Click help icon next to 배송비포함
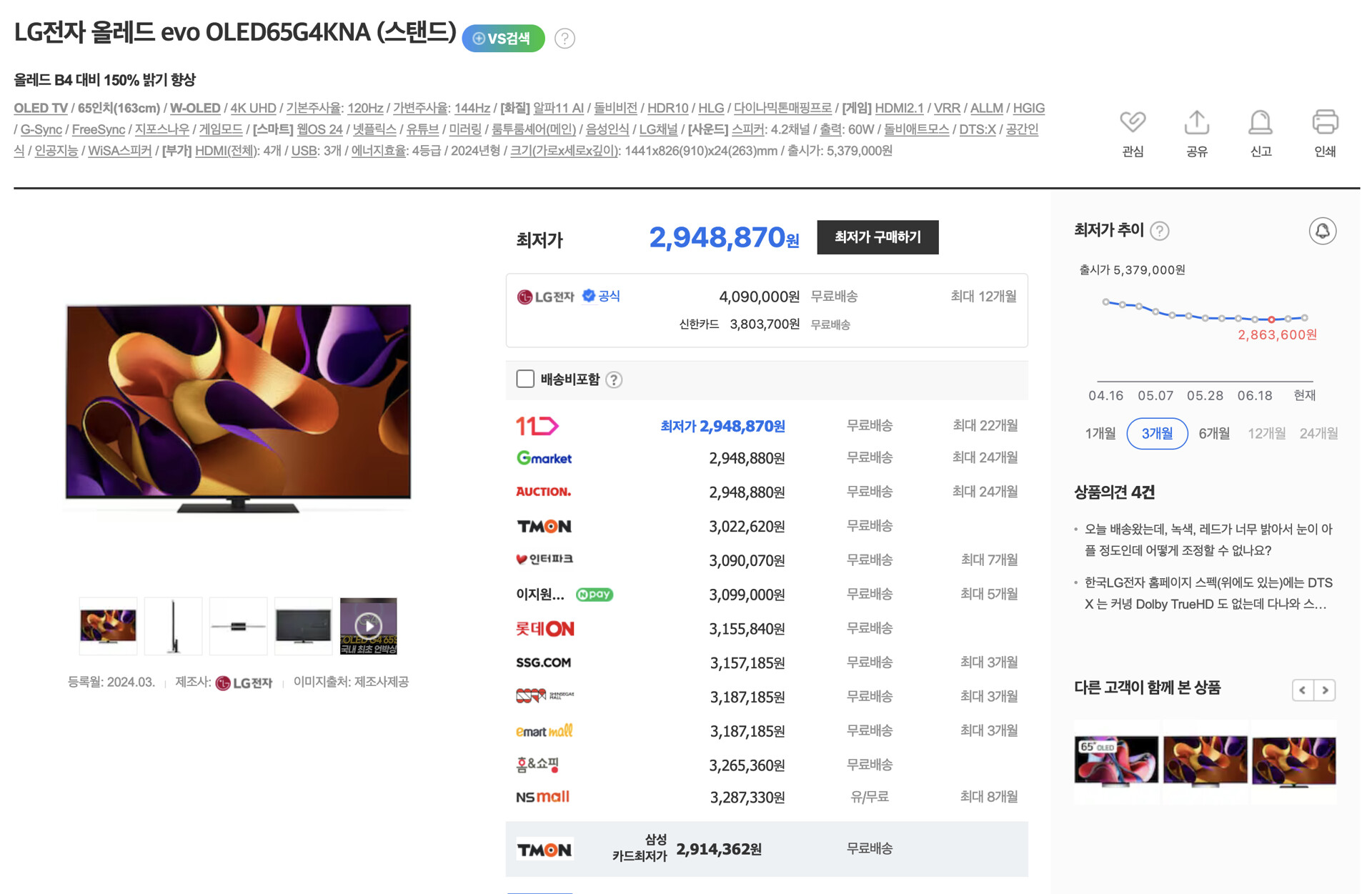Viewport: 1372px width, 894px height. coord(614,380)
